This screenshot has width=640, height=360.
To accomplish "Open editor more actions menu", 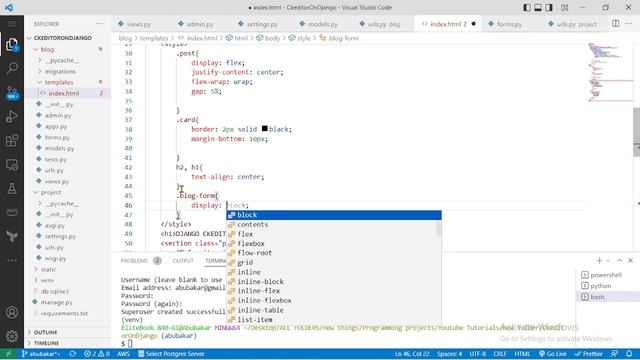I will click(x=629, y=24).
